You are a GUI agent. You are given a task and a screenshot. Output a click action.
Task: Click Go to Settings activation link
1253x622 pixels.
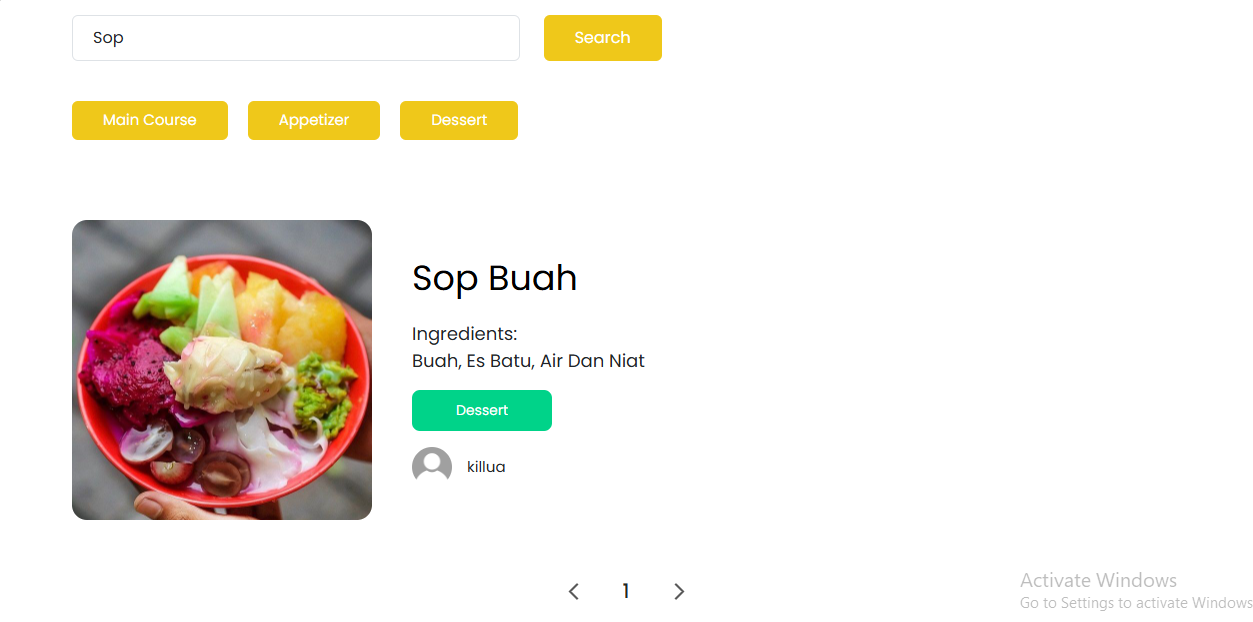[x=1135, y=602]
